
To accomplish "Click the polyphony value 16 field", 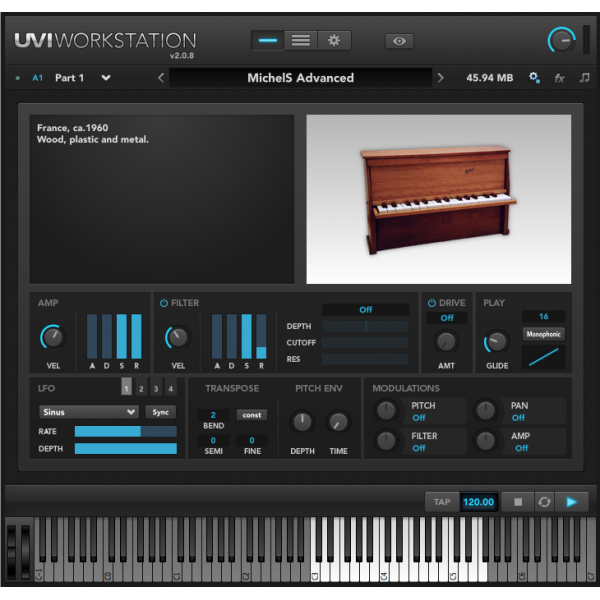I will point(543,316).
